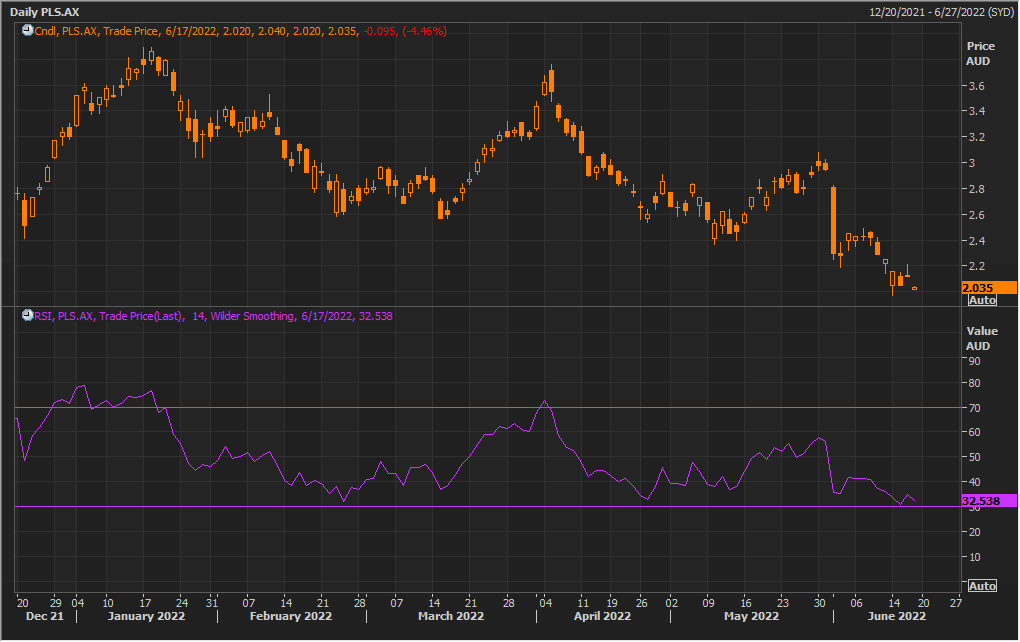This screenshot has height=642, width=1020.
Task: Click the clock icon beside the RSI legend
Action: tap(27, 316)
